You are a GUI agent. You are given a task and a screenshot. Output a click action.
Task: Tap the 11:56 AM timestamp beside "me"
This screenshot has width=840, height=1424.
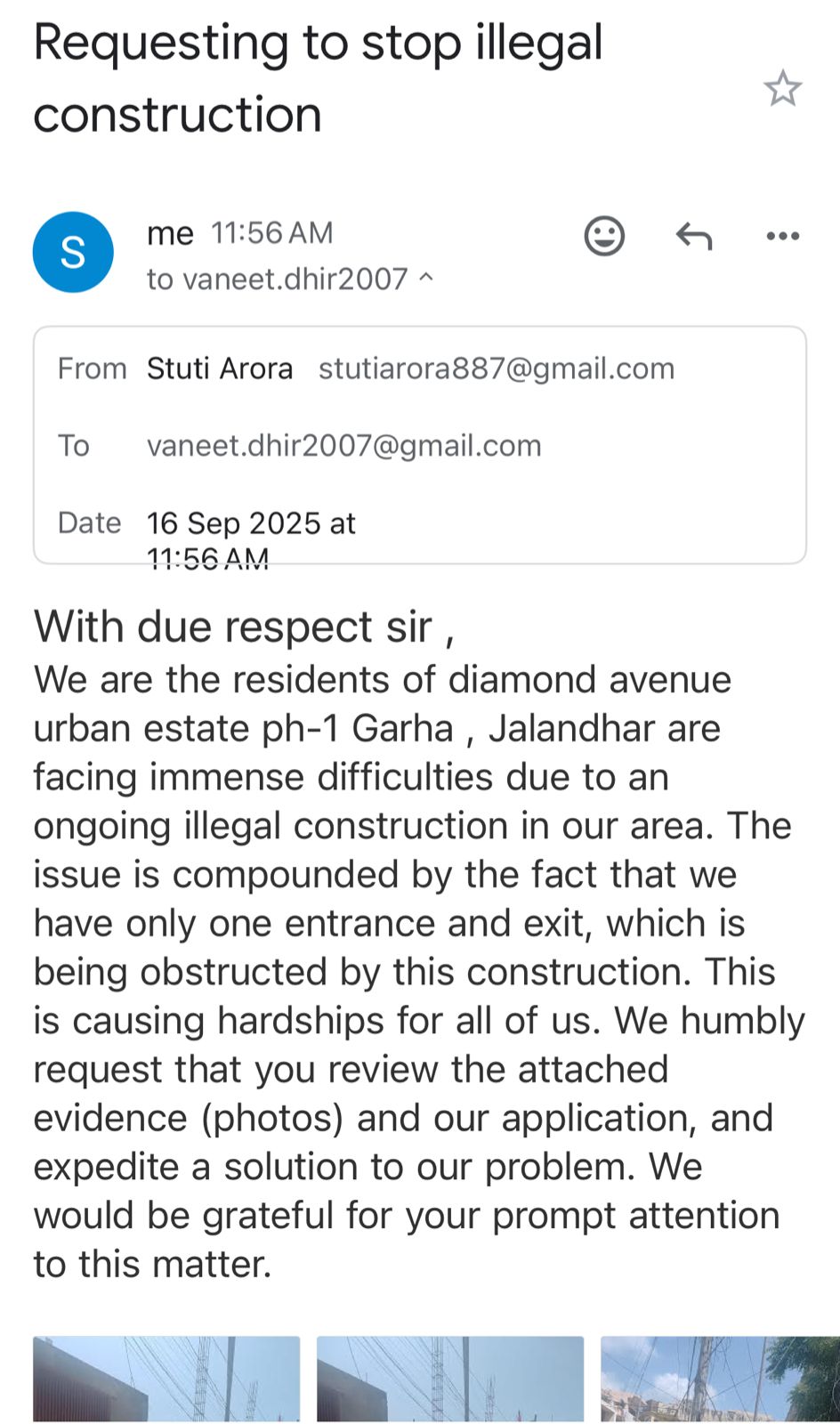271,233
